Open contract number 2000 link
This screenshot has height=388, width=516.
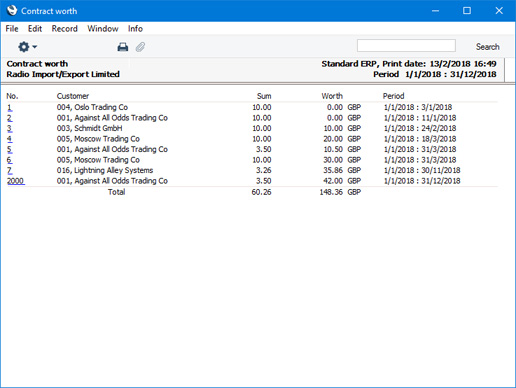tap(16, 181)
